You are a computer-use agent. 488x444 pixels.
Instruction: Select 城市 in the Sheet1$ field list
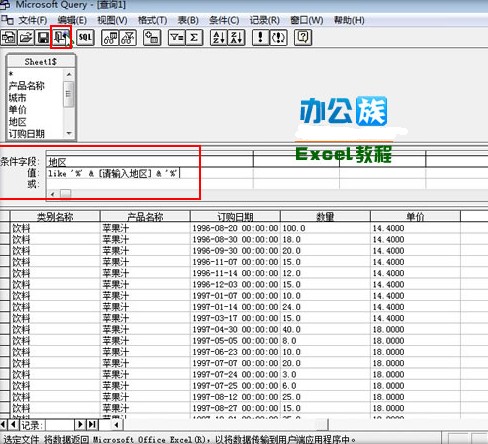click(x=35, y=98)
